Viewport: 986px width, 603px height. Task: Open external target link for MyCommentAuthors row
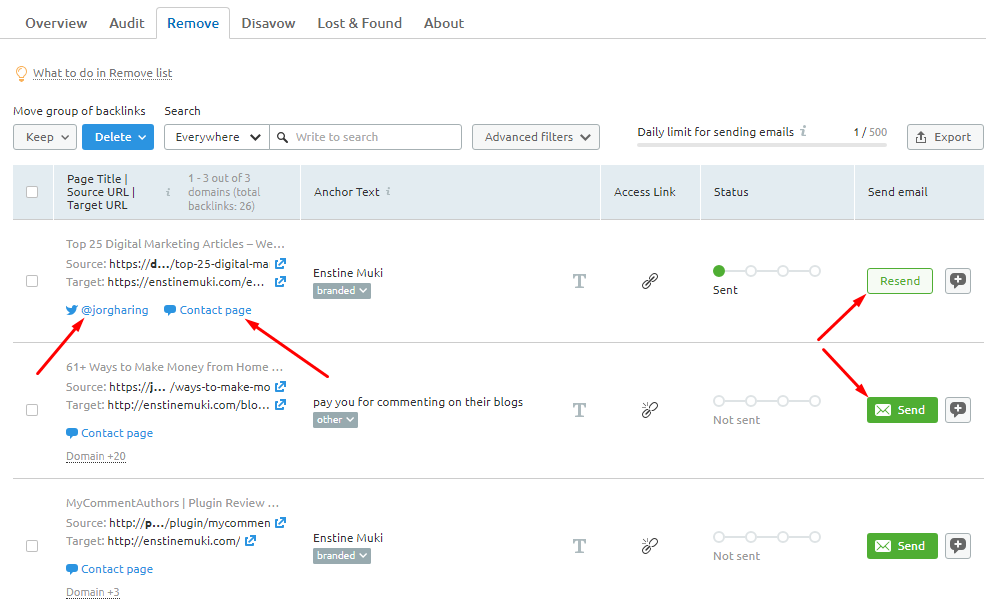coord(250,541)
